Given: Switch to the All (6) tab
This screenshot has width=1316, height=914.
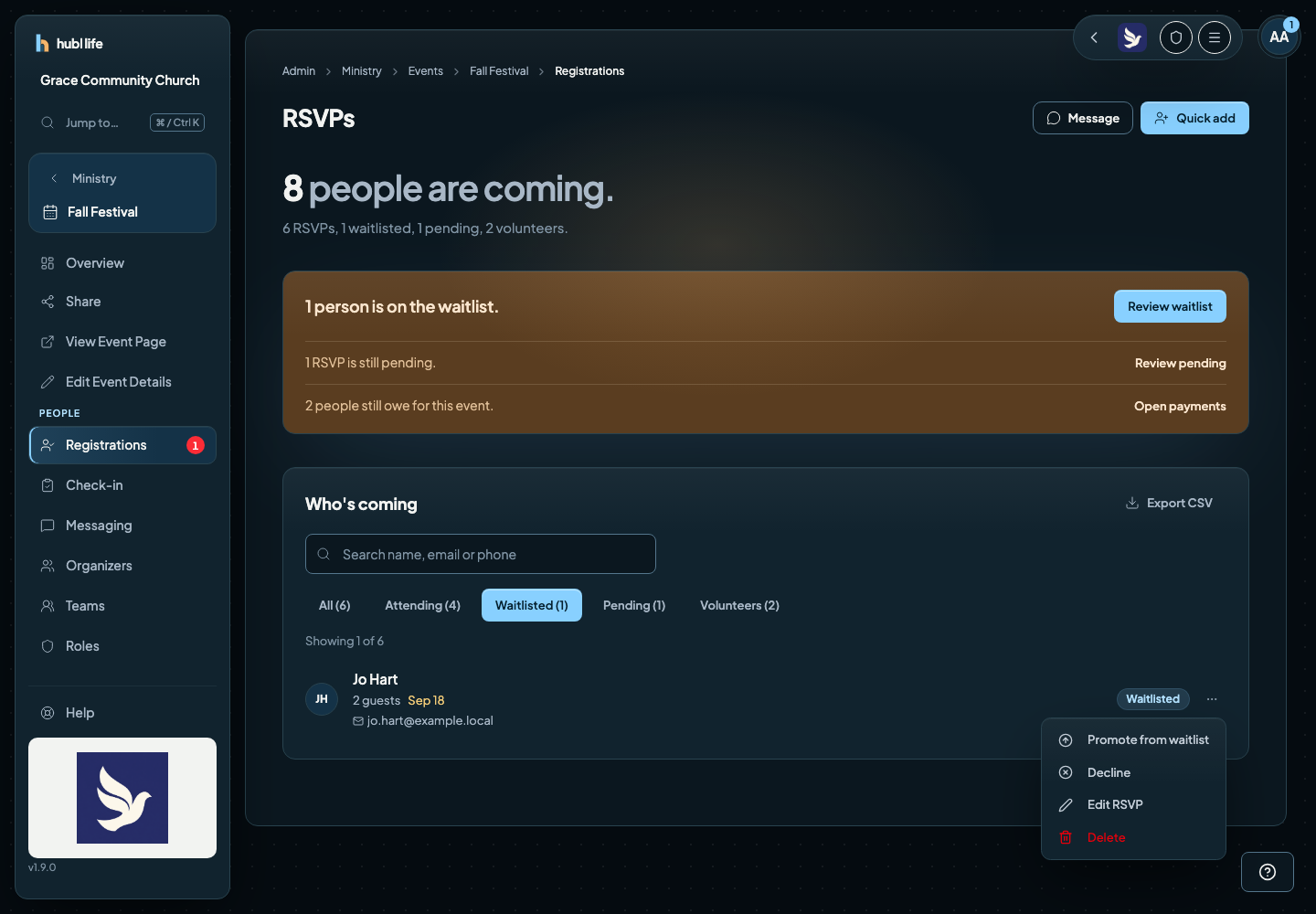Looking at the screenshot, I should point(334,605).
